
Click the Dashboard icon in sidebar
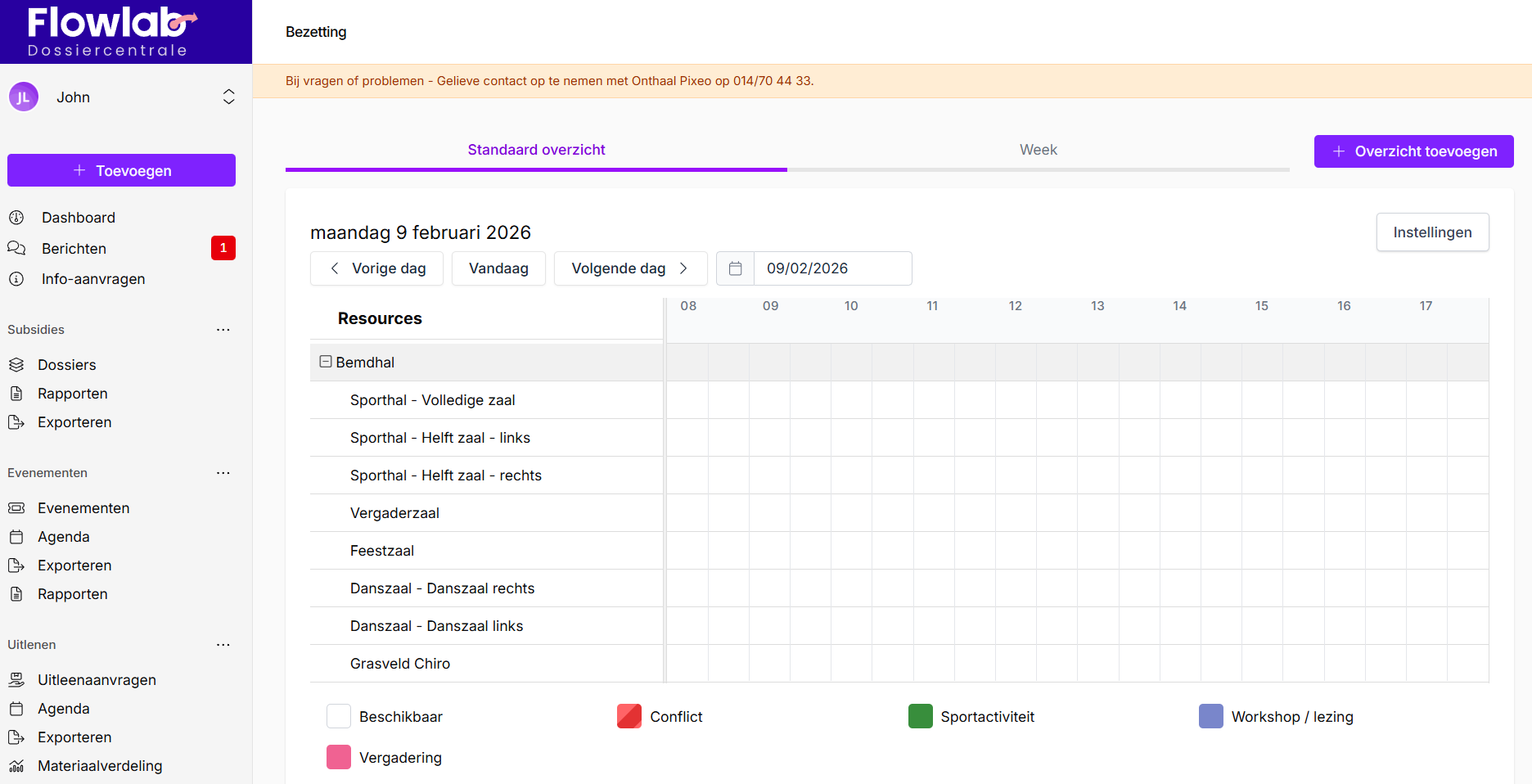(x=16, y=218)
